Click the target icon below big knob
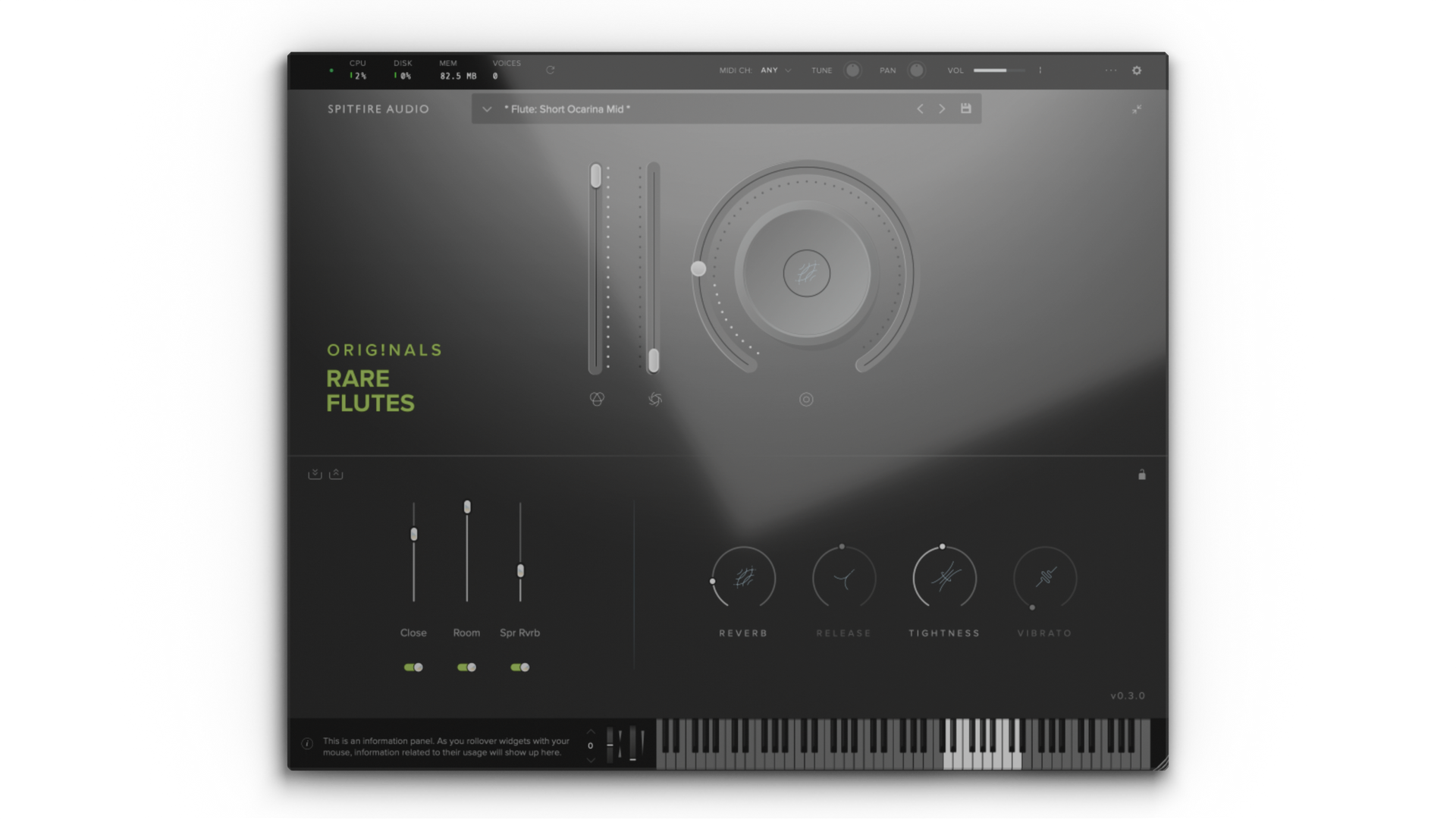1456x819 pixels. tap(806, 399)
